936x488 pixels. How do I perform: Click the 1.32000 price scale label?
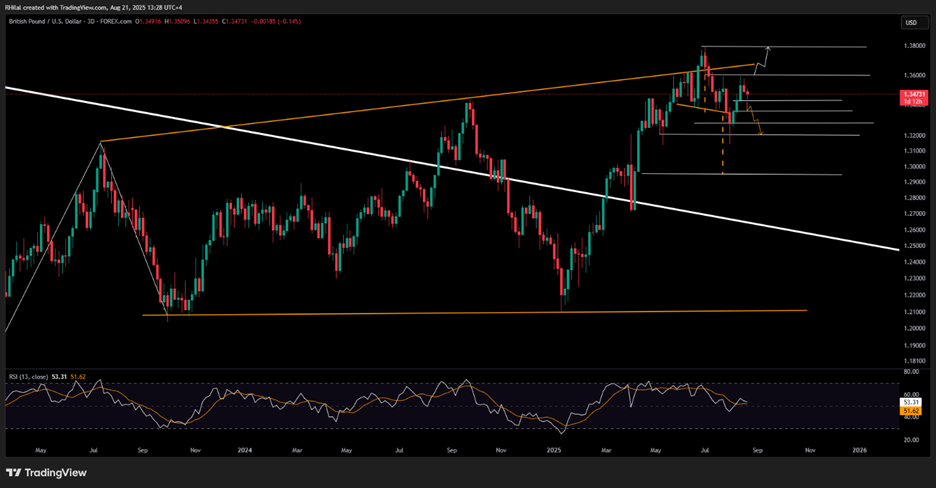click(x=915, y=135)
